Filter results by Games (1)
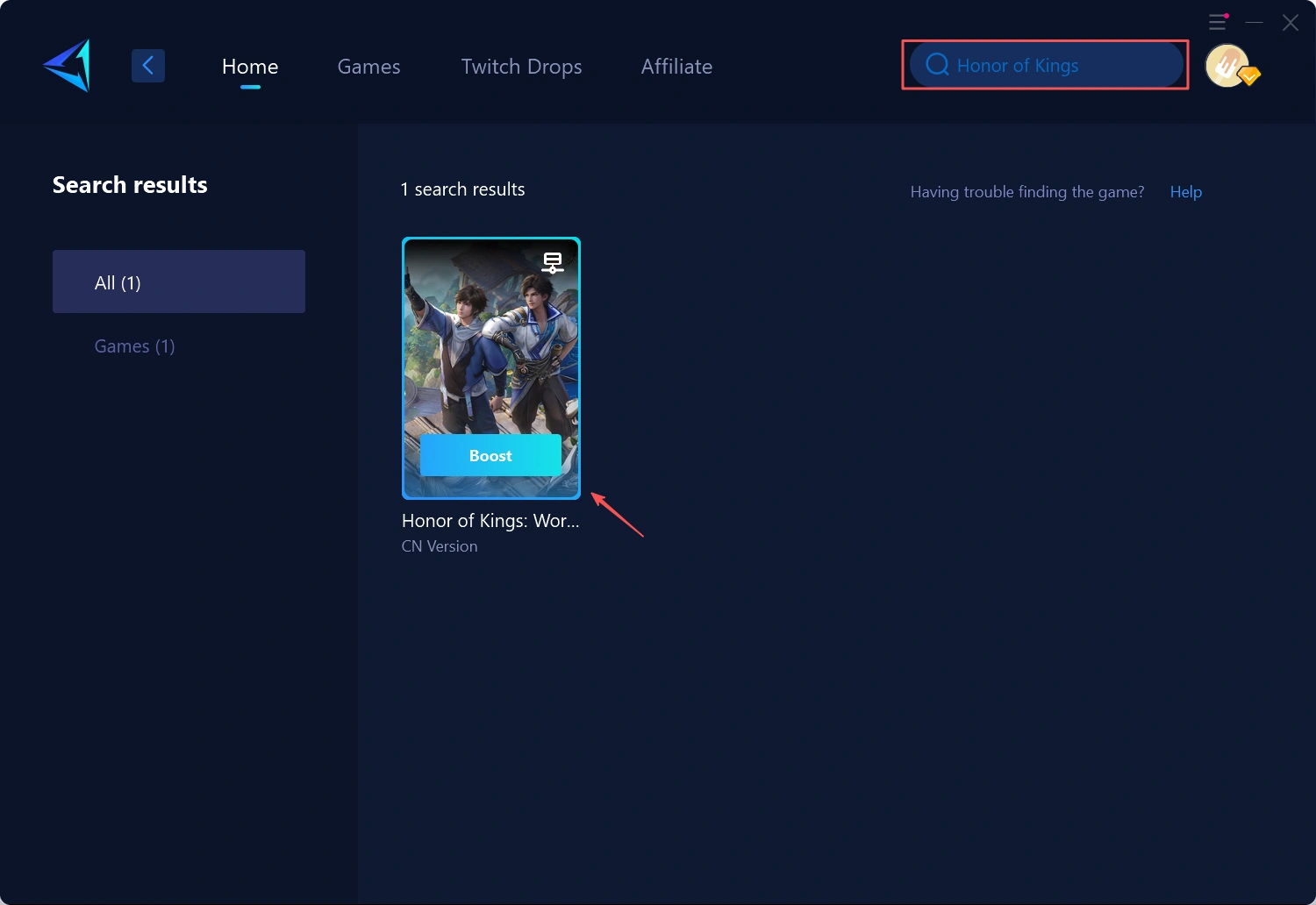Image resolution: width=1316 pixels, height=905 pixels. point(134,346)
